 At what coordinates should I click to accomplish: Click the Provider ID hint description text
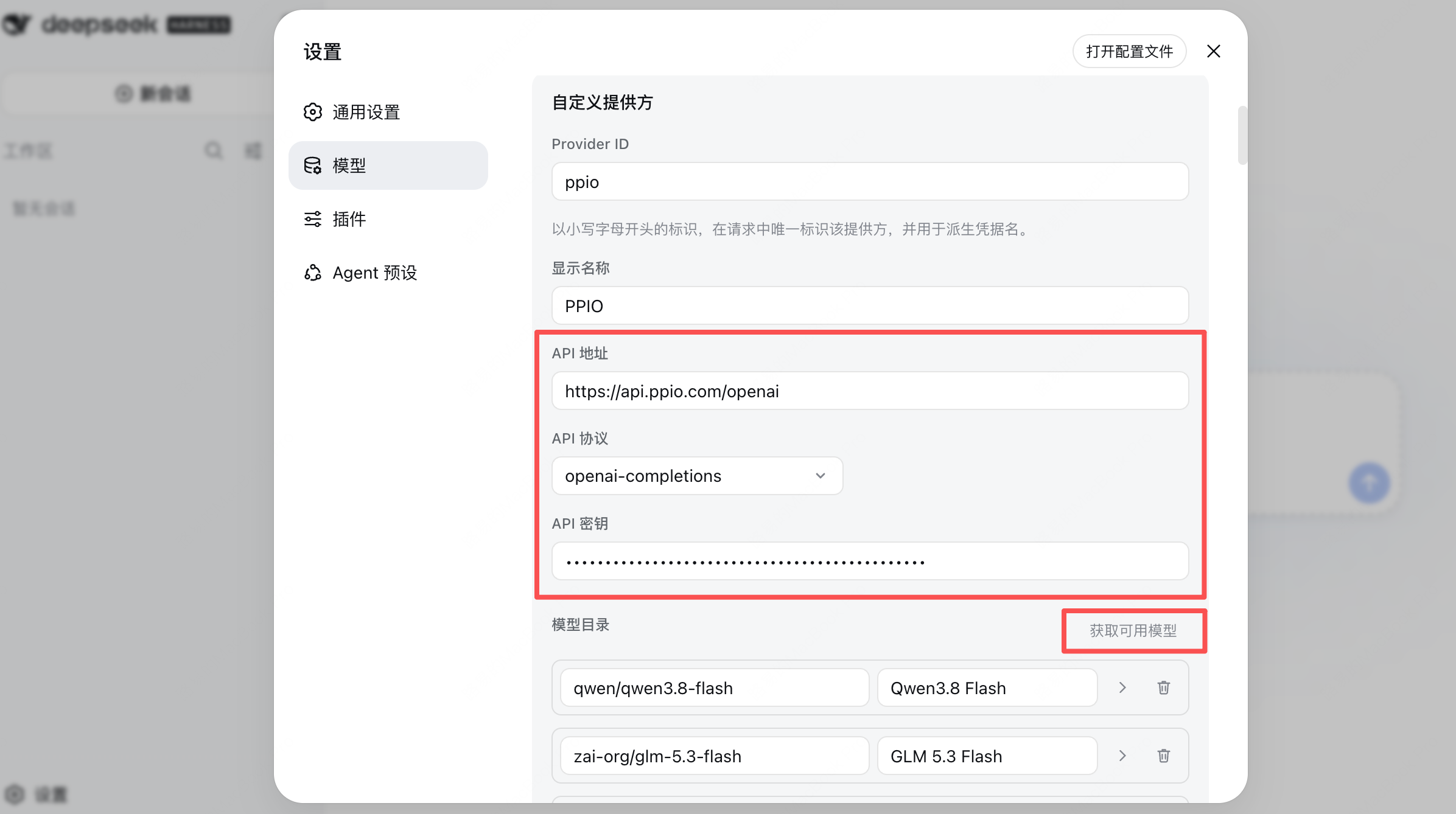pyautogui.click(x=791, y=229)
